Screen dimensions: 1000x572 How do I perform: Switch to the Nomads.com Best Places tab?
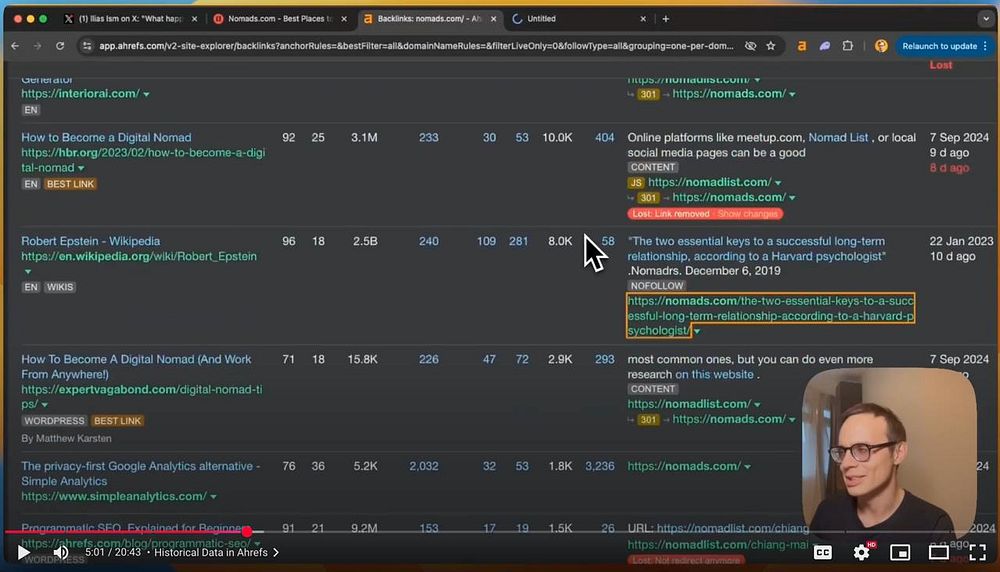[x=281, y=18]
